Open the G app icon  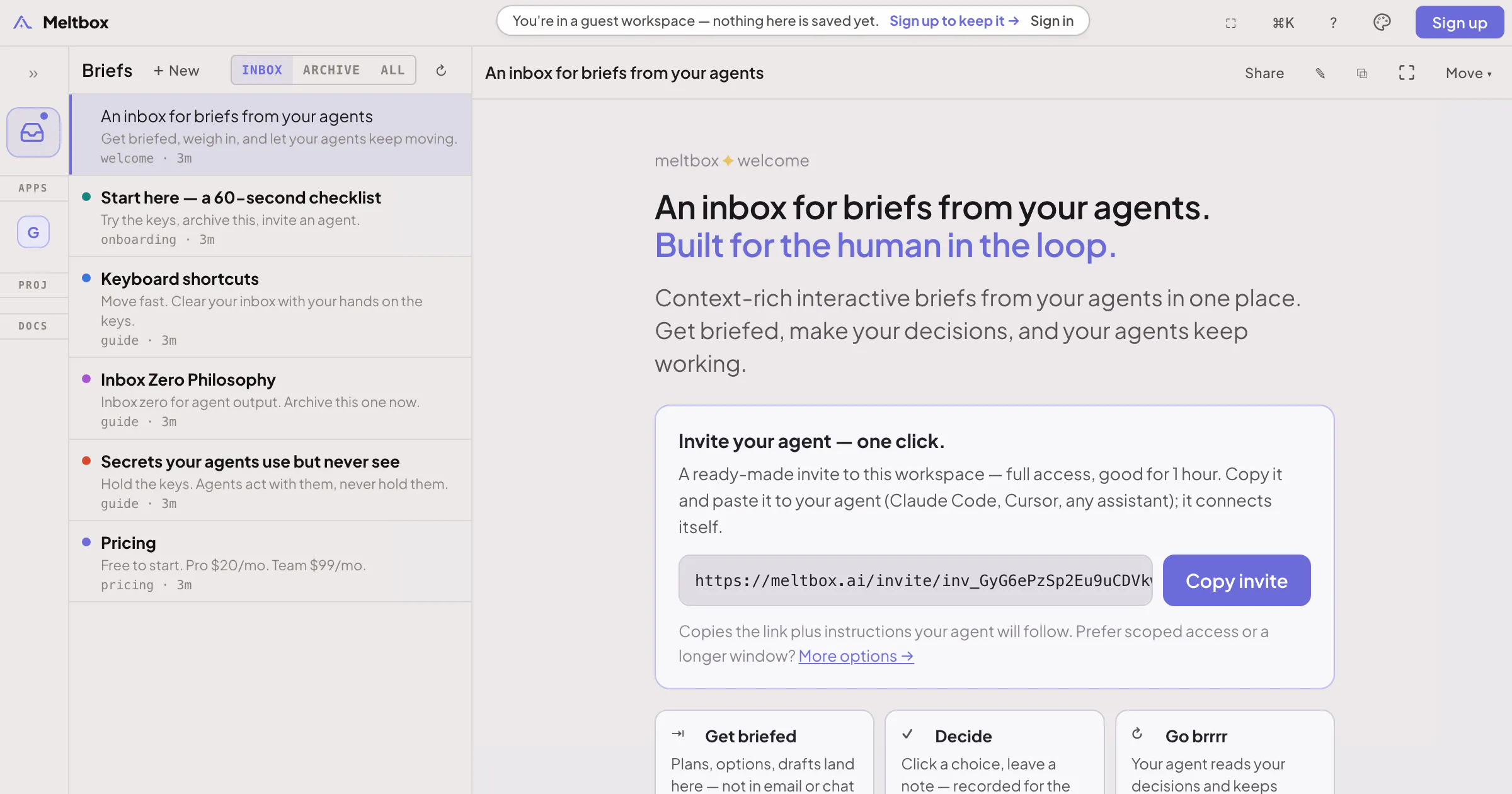[33, 233]
